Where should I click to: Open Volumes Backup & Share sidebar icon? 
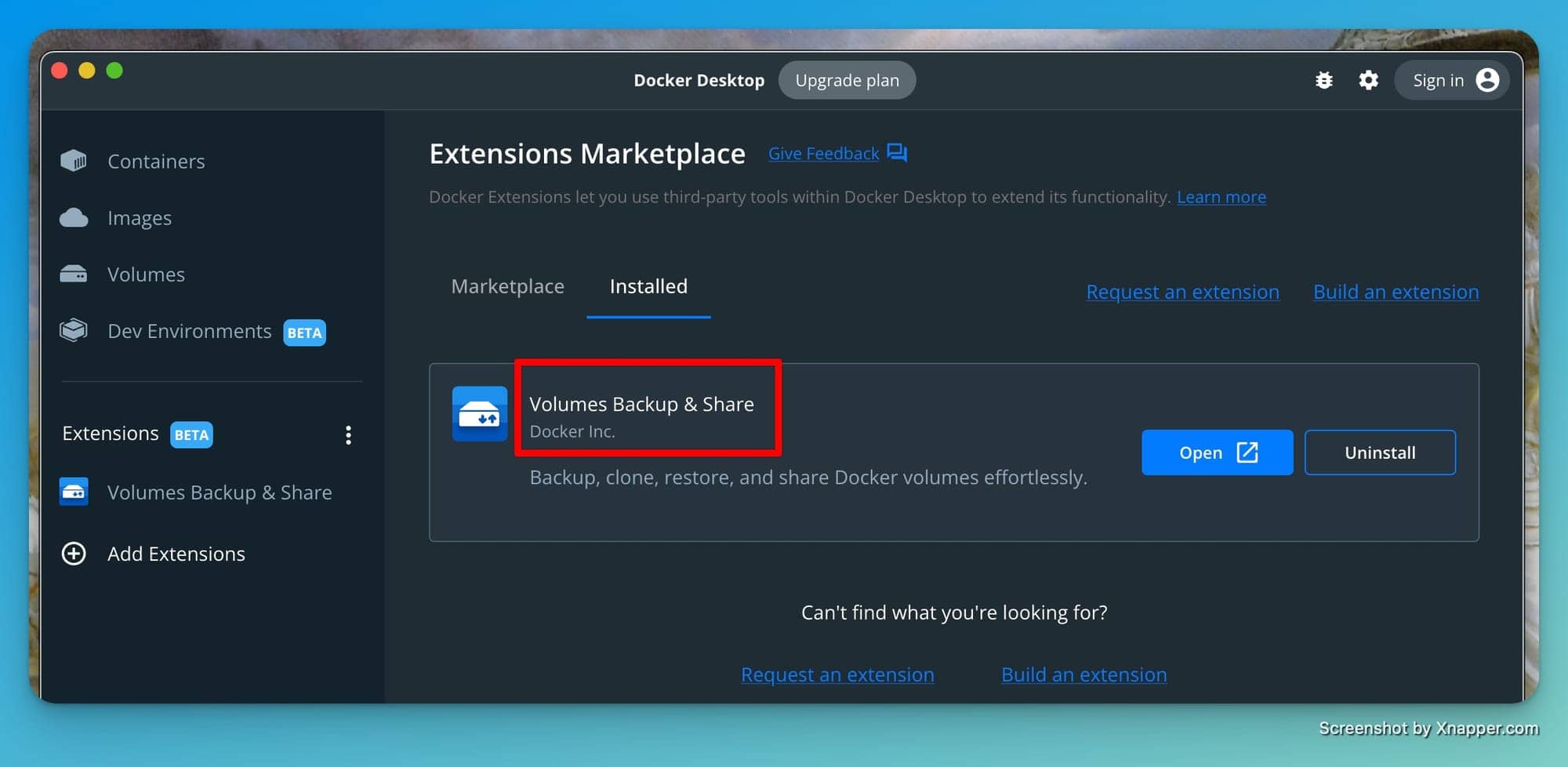pyautogui.click(x=74, y=492)
